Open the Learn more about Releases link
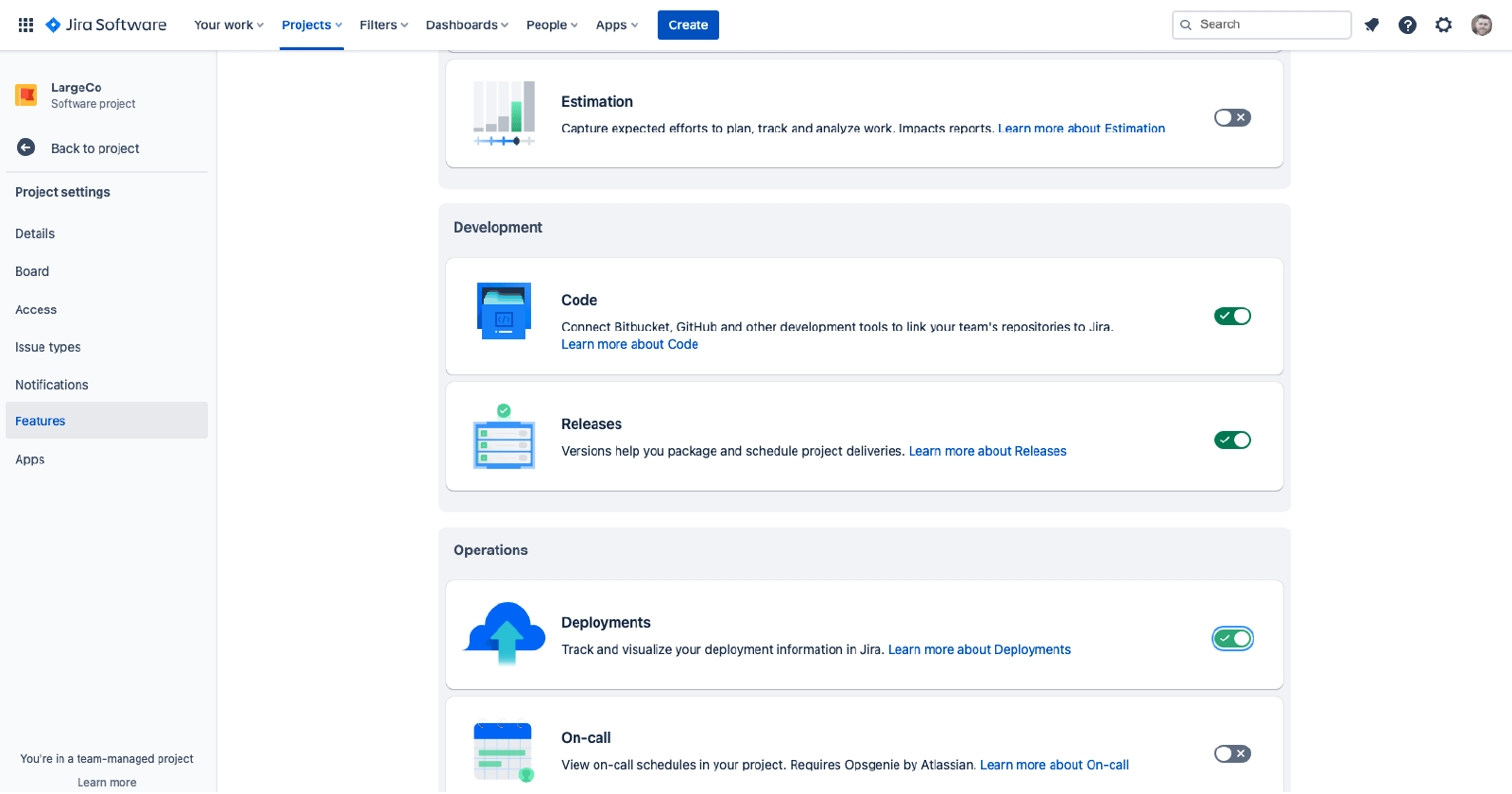 point(988,451)
